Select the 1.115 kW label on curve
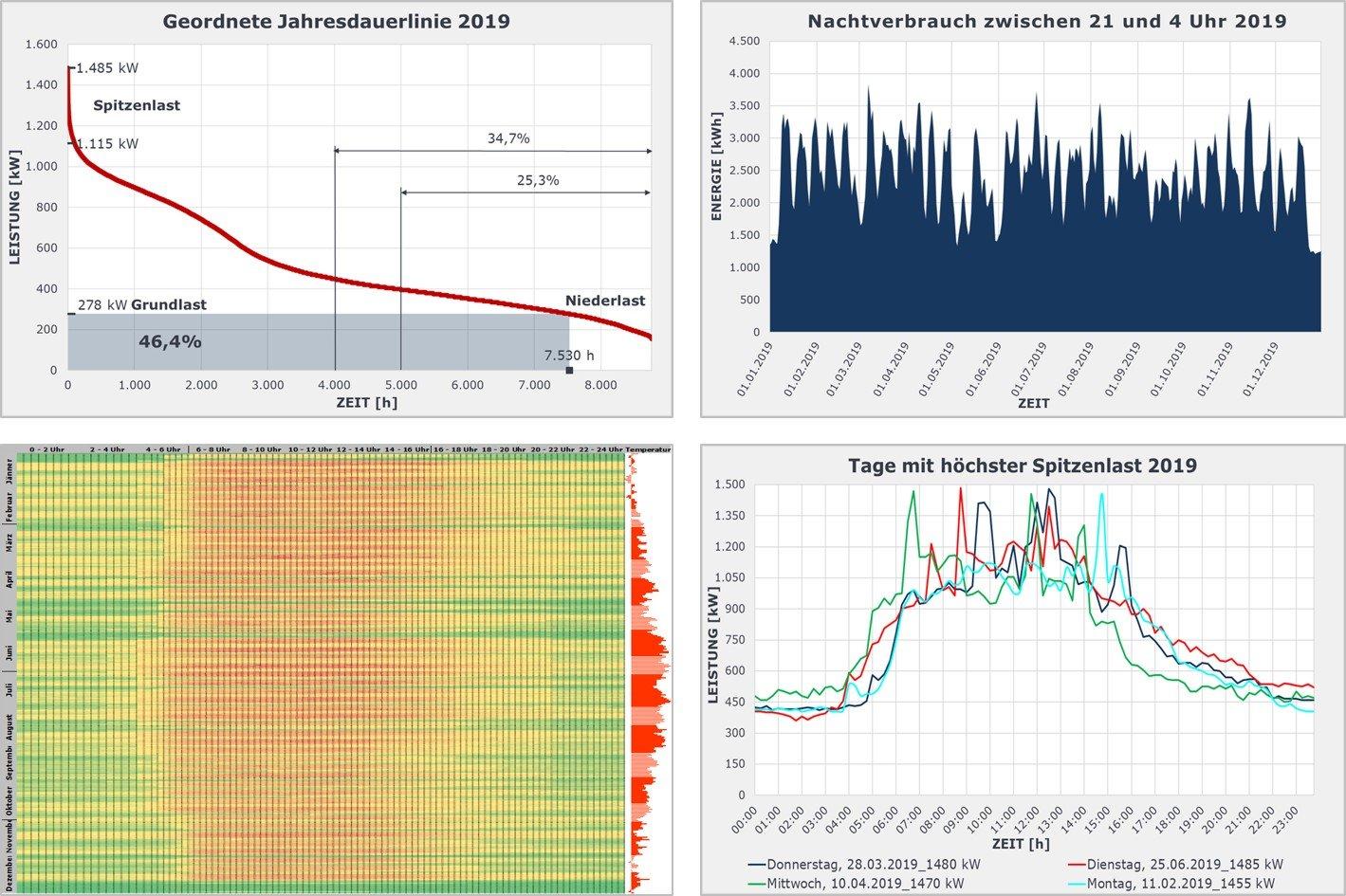The width and height of the screenshot is (1346, 896). pyautogui.click(x=107, y=144)
